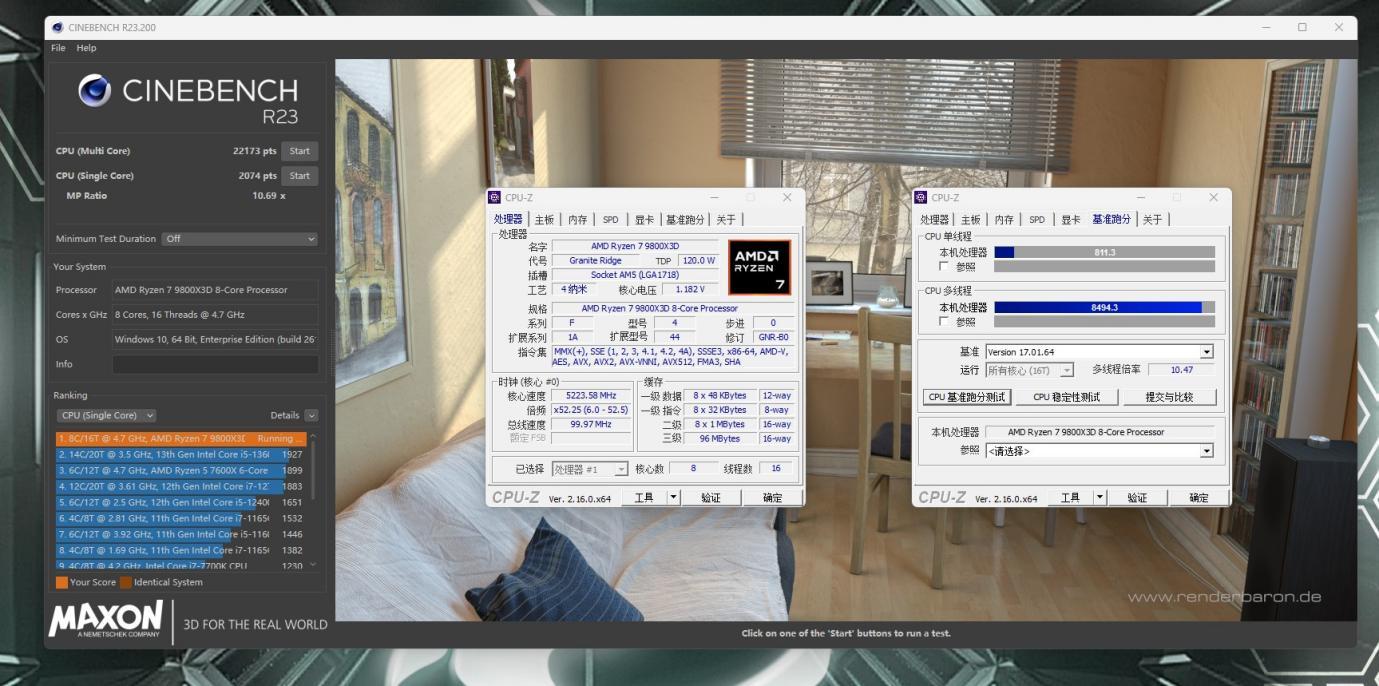Open the 工具 arrow menu in the left CPU-Z window
This screenshot has height=686, width=1379.
[673, 497]
